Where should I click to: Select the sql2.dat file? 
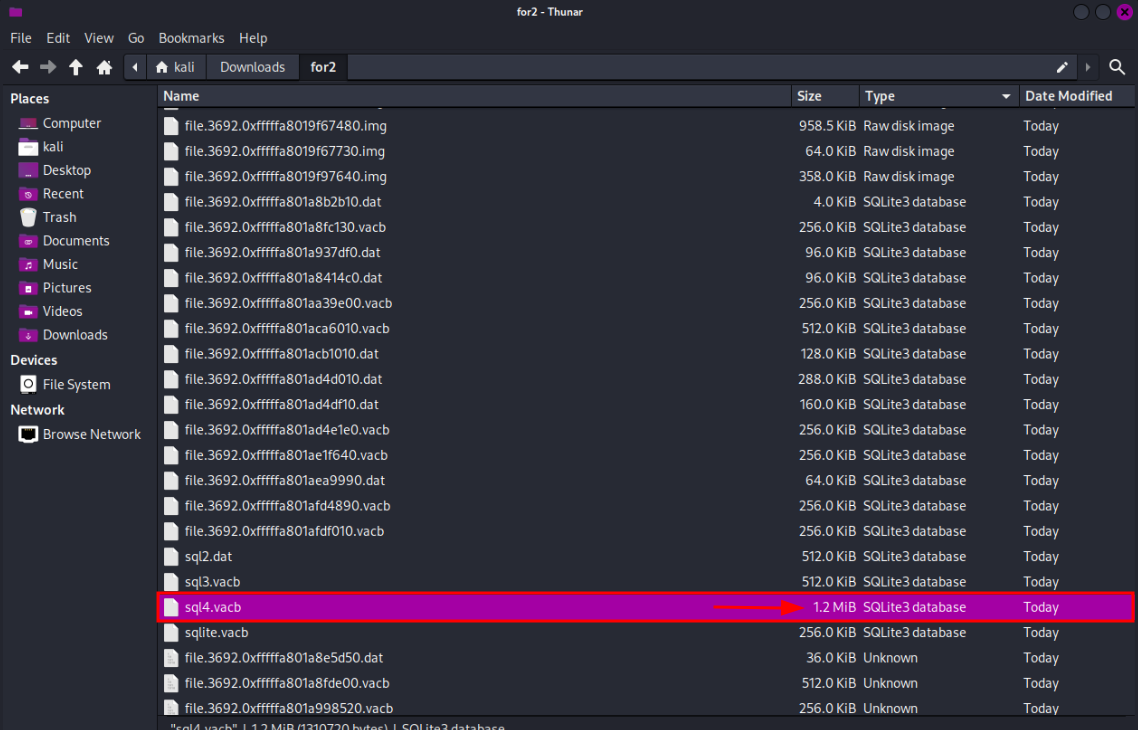click(x=646, y=557)
